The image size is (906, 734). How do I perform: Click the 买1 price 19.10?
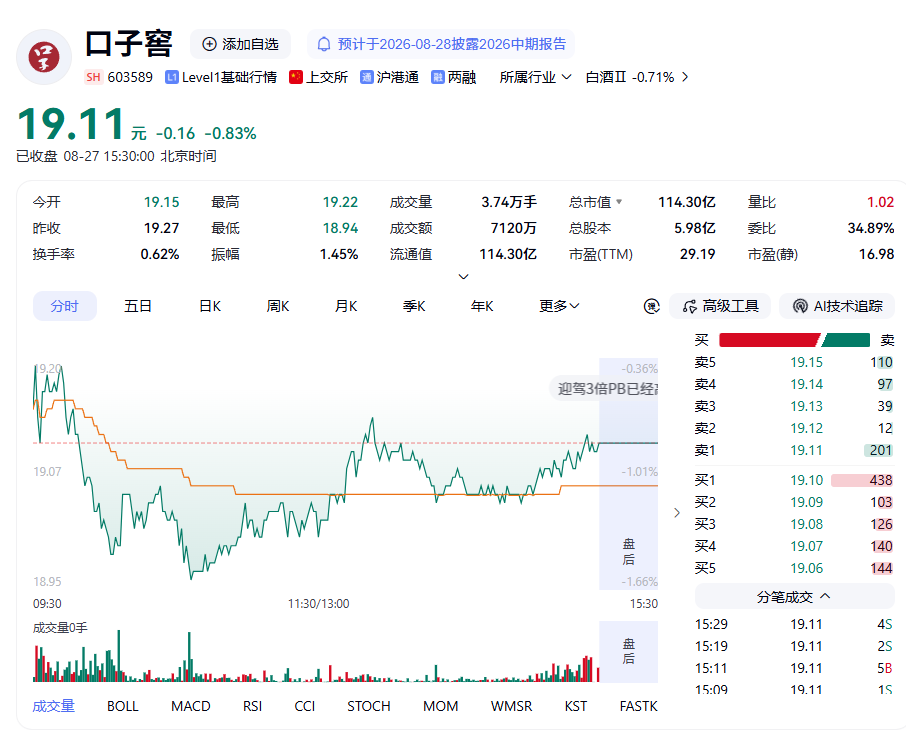[x=807, y=480]
